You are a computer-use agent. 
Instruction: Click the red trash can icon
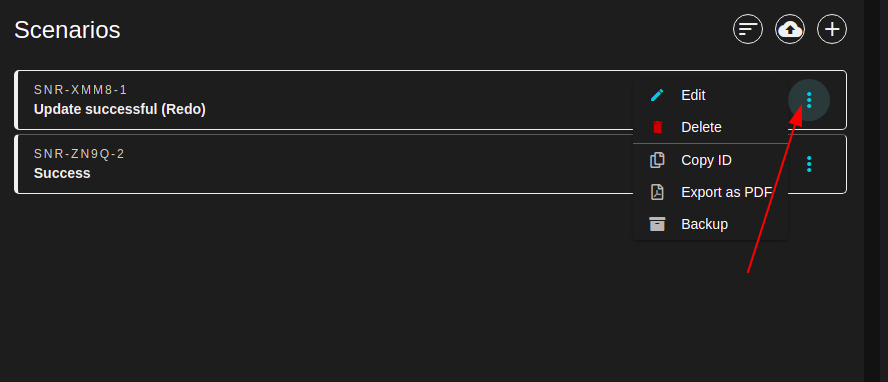(x=657, y=127)
